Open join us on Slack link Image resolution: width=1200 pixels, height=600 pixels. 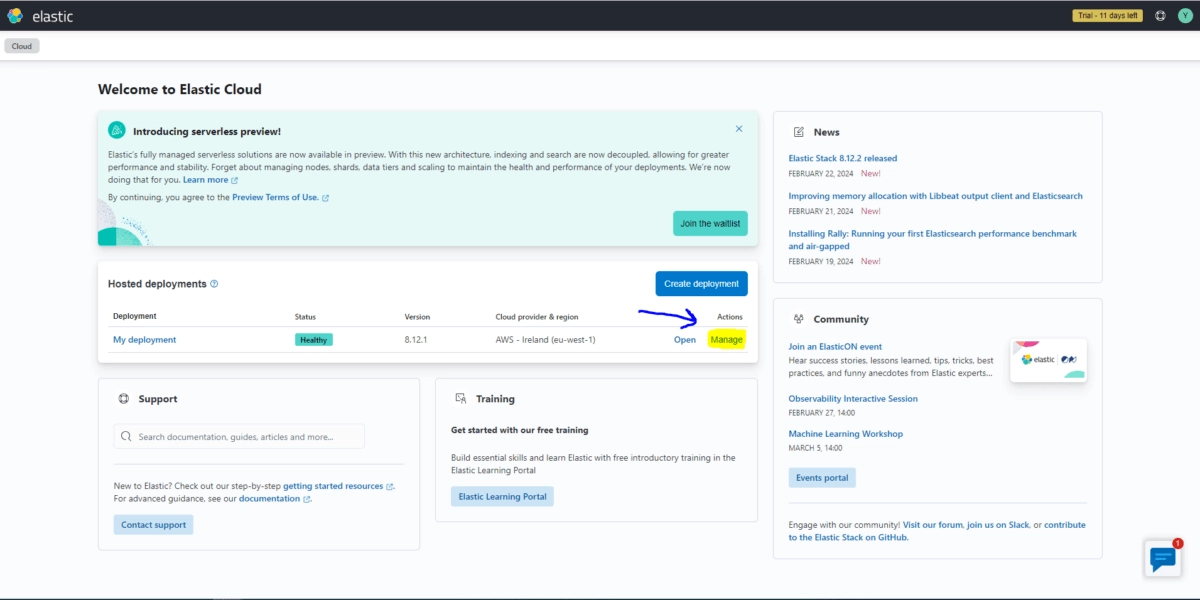tap(998, 525)
